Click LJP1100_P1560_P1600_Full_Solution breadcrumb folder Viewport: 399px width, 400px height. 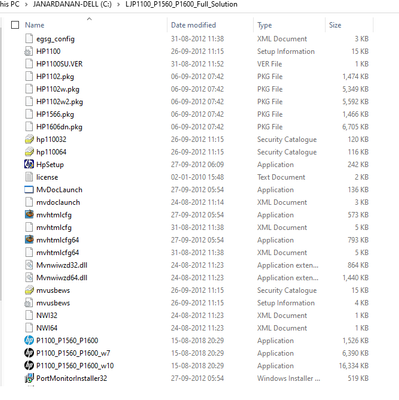[181, 4]
